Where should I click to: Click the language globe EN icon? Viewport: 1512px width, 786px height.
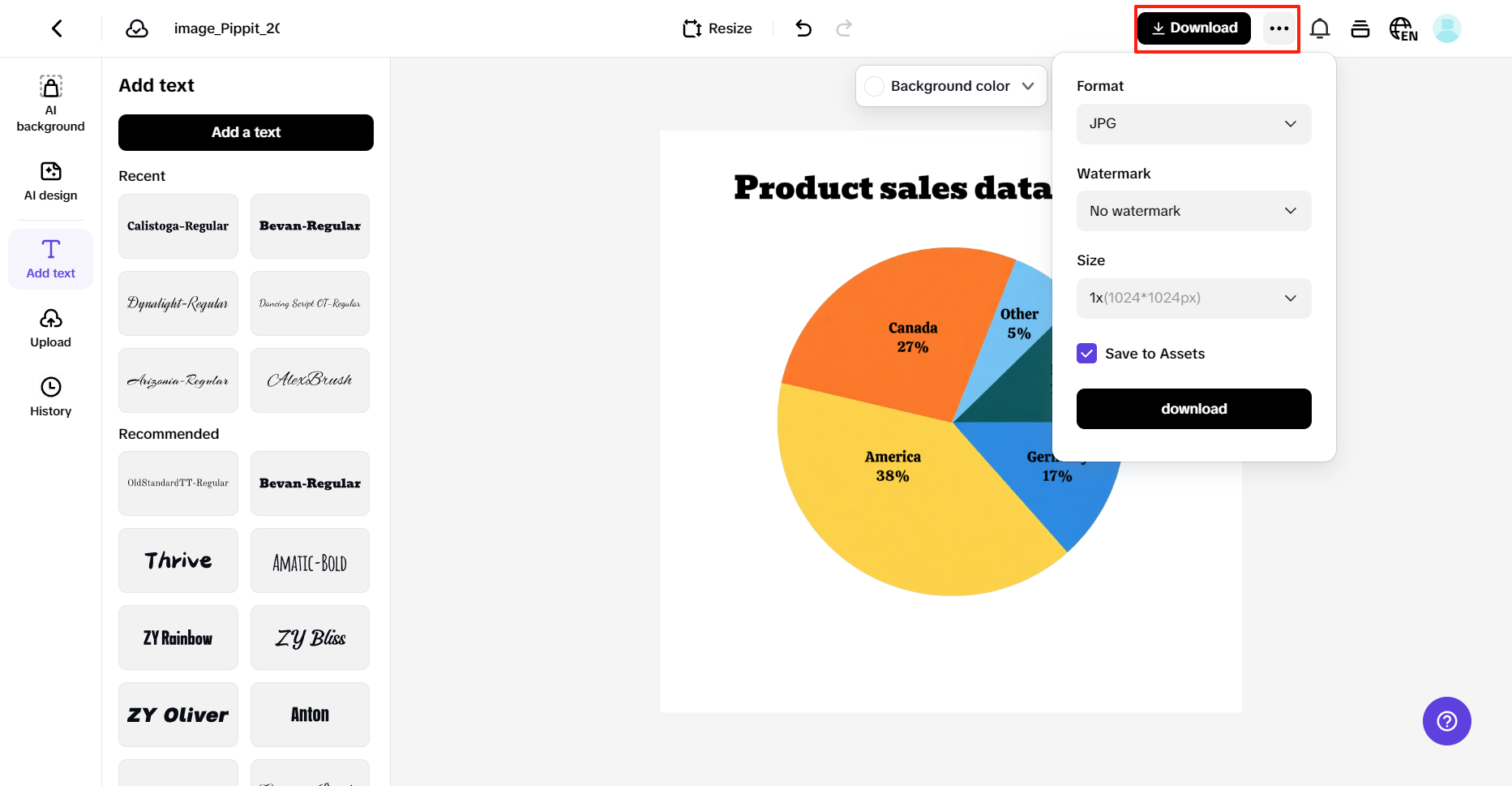tap(1403, 29)
